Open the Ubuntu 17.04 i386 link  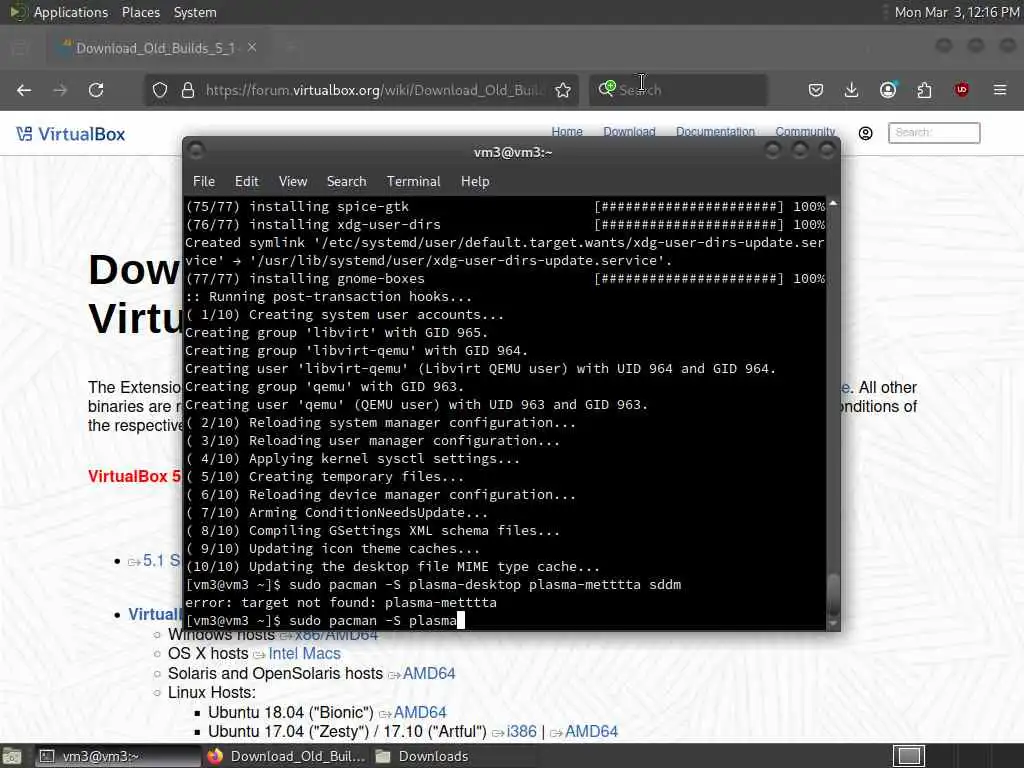(521, 731)
